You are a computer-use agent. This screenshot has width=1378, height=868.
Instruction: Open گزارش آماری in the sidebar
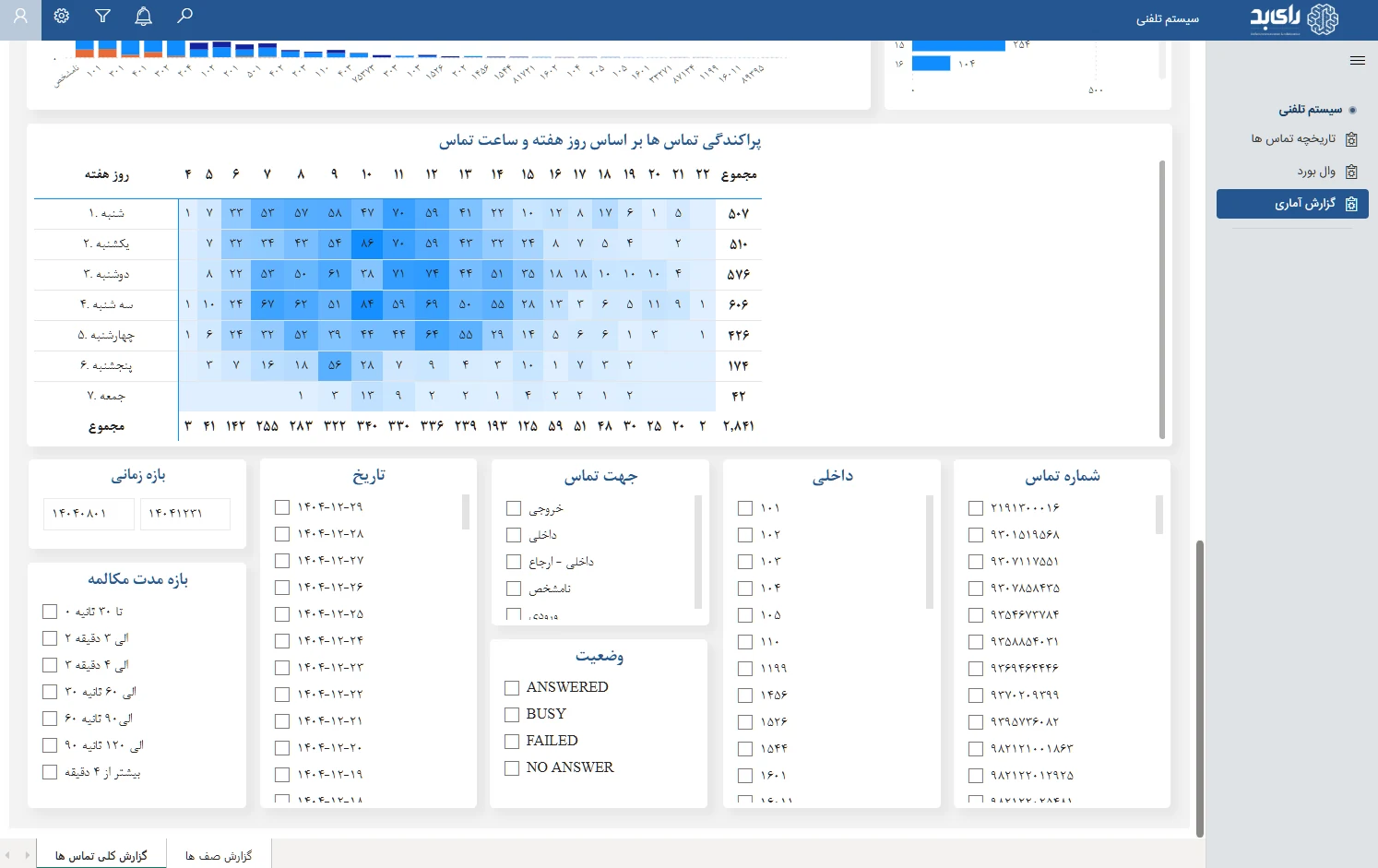1292,204
